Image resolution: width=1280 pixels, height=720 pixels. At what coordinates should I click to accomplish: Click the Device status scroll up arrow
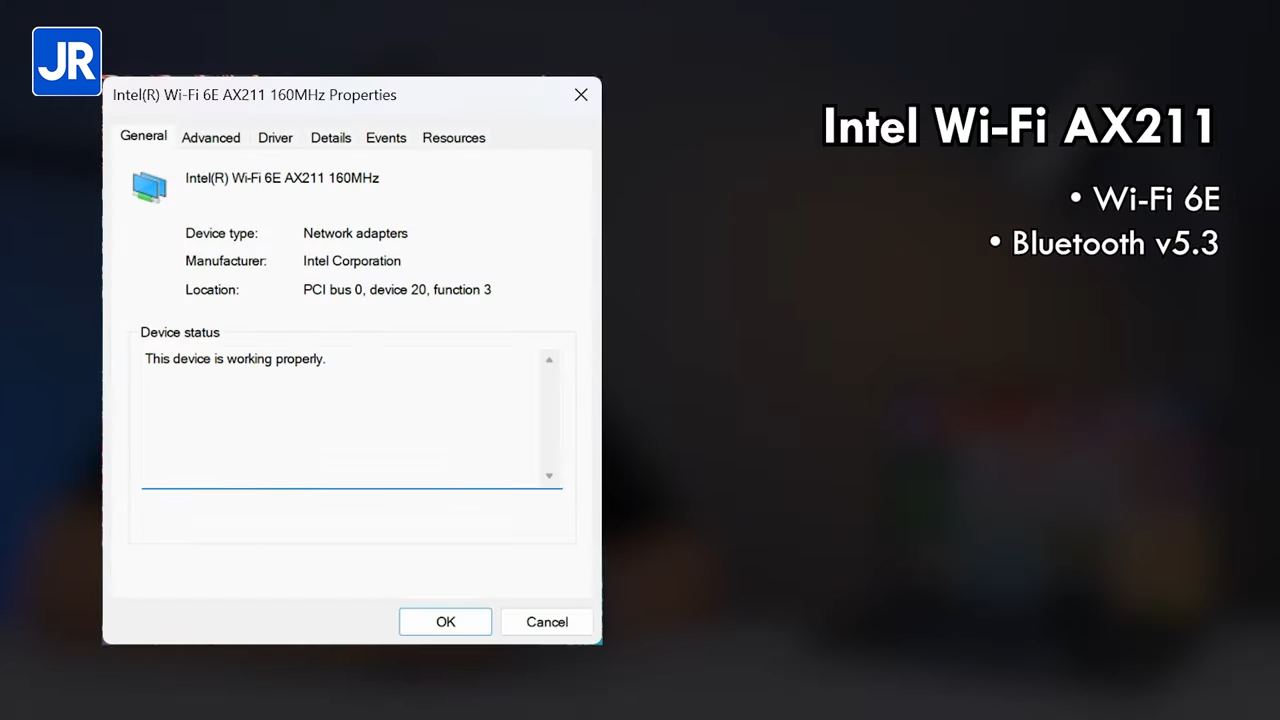click(549, 360)
